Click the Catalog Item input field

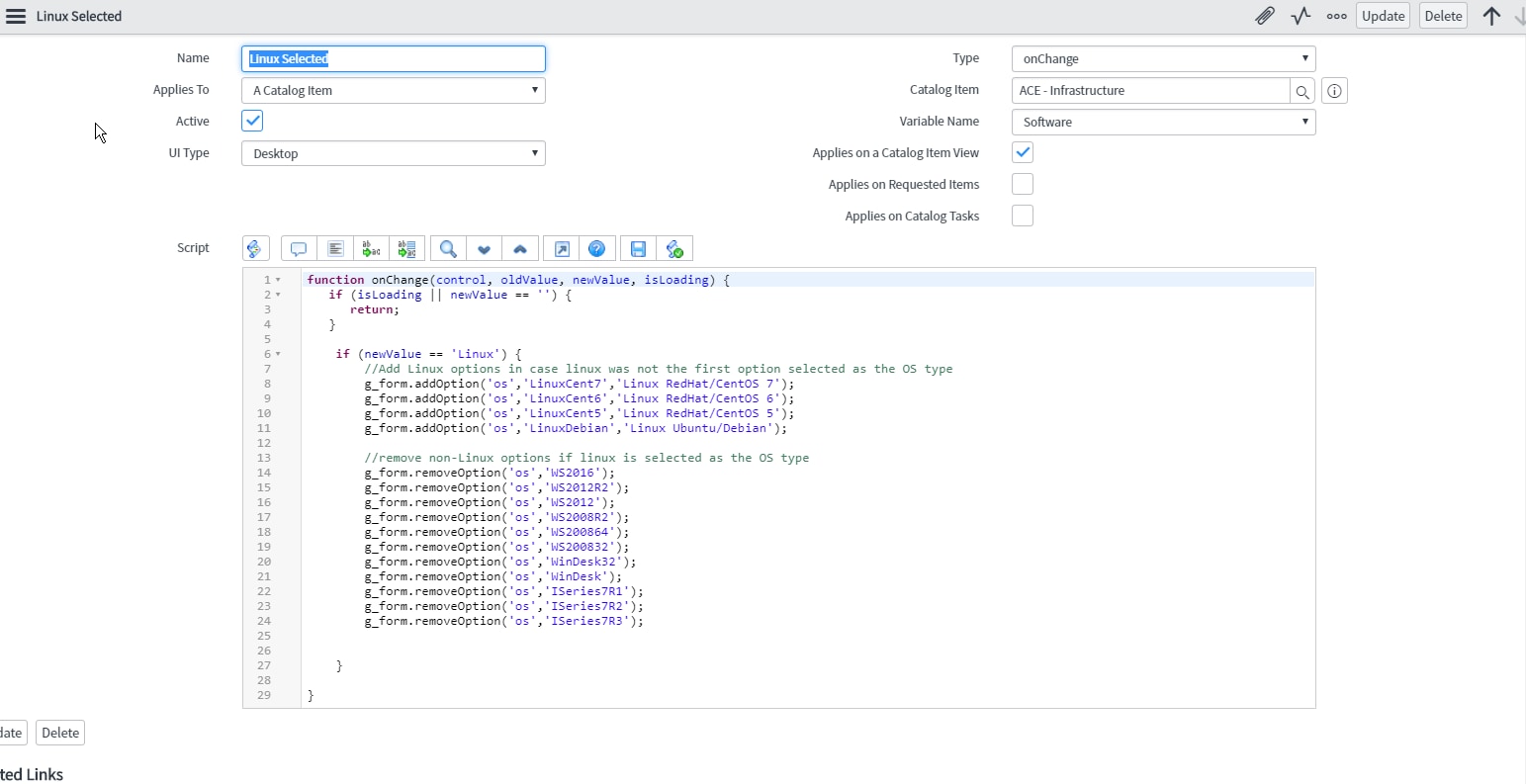pos(1150,91)
